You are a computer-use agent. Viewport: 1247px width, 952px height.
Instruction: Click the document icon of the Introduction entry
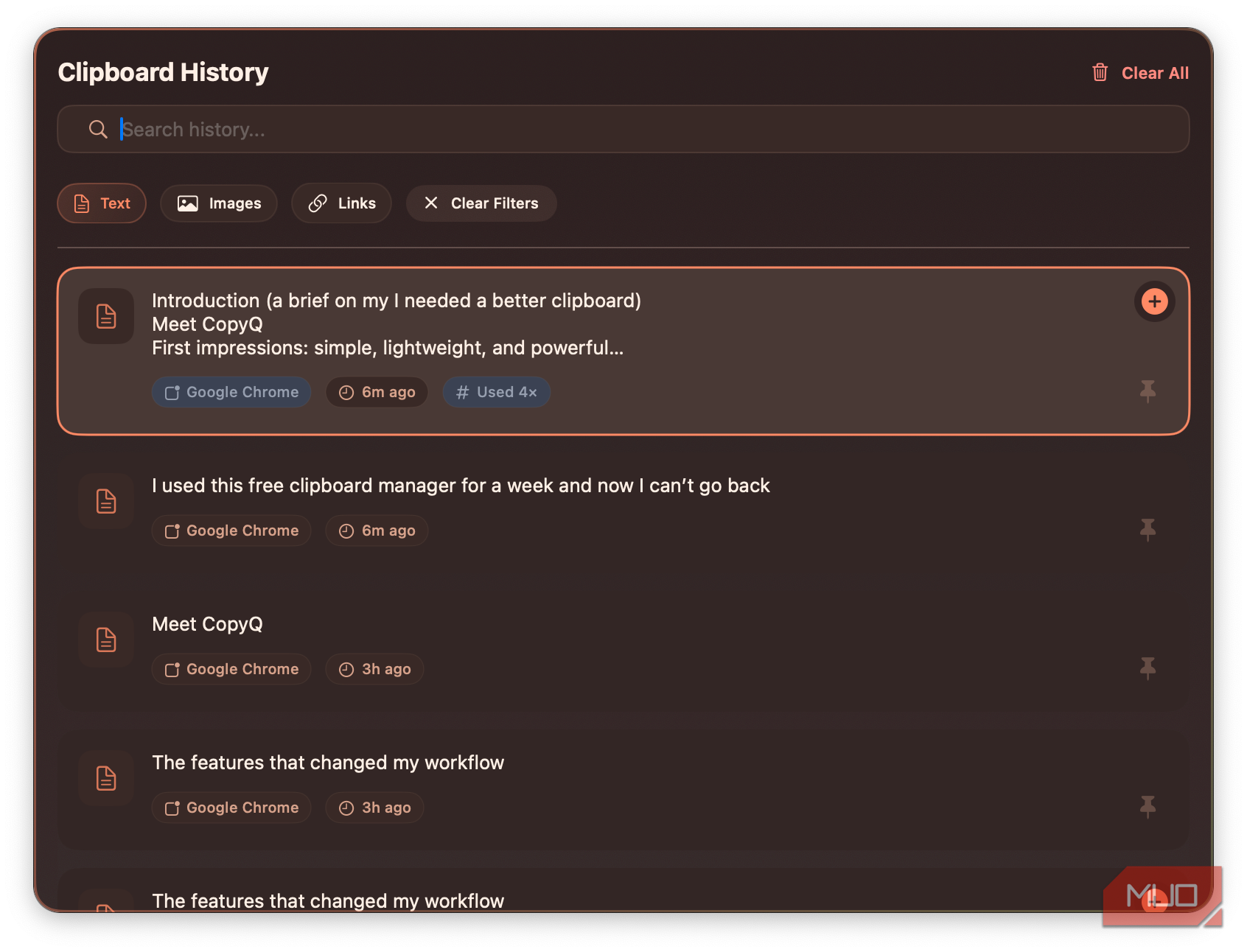[106, 316]
